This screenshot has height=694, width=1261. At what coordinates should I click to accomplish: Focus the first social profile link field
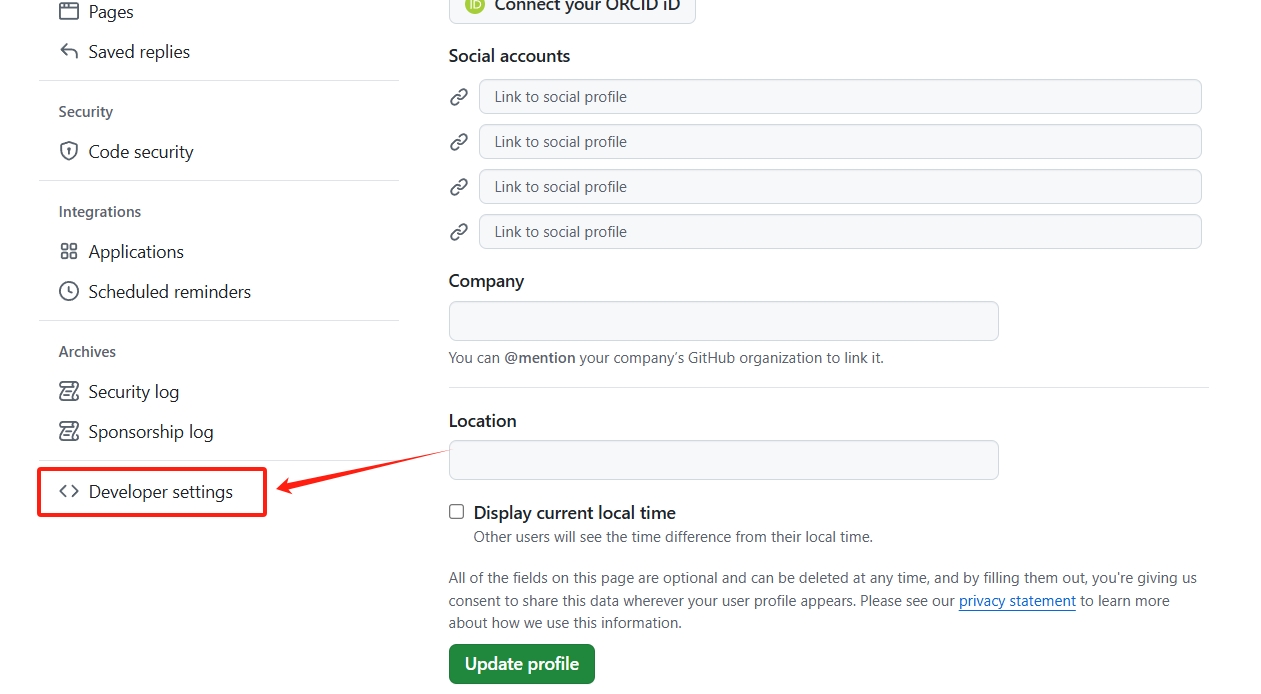point(840,97)
